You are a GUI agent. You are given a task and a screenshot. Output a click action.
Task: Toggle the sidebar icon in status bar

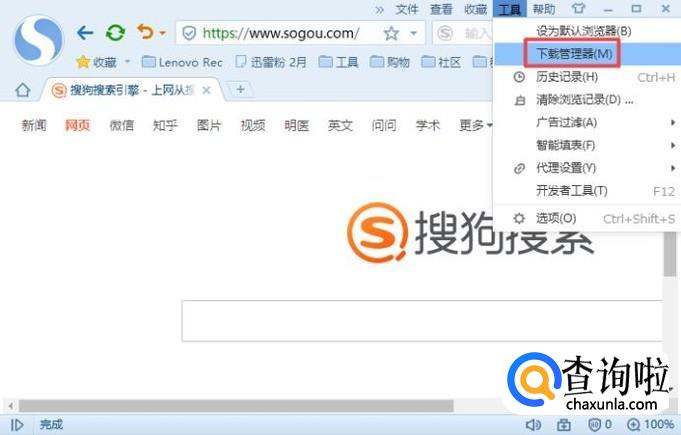17,425
